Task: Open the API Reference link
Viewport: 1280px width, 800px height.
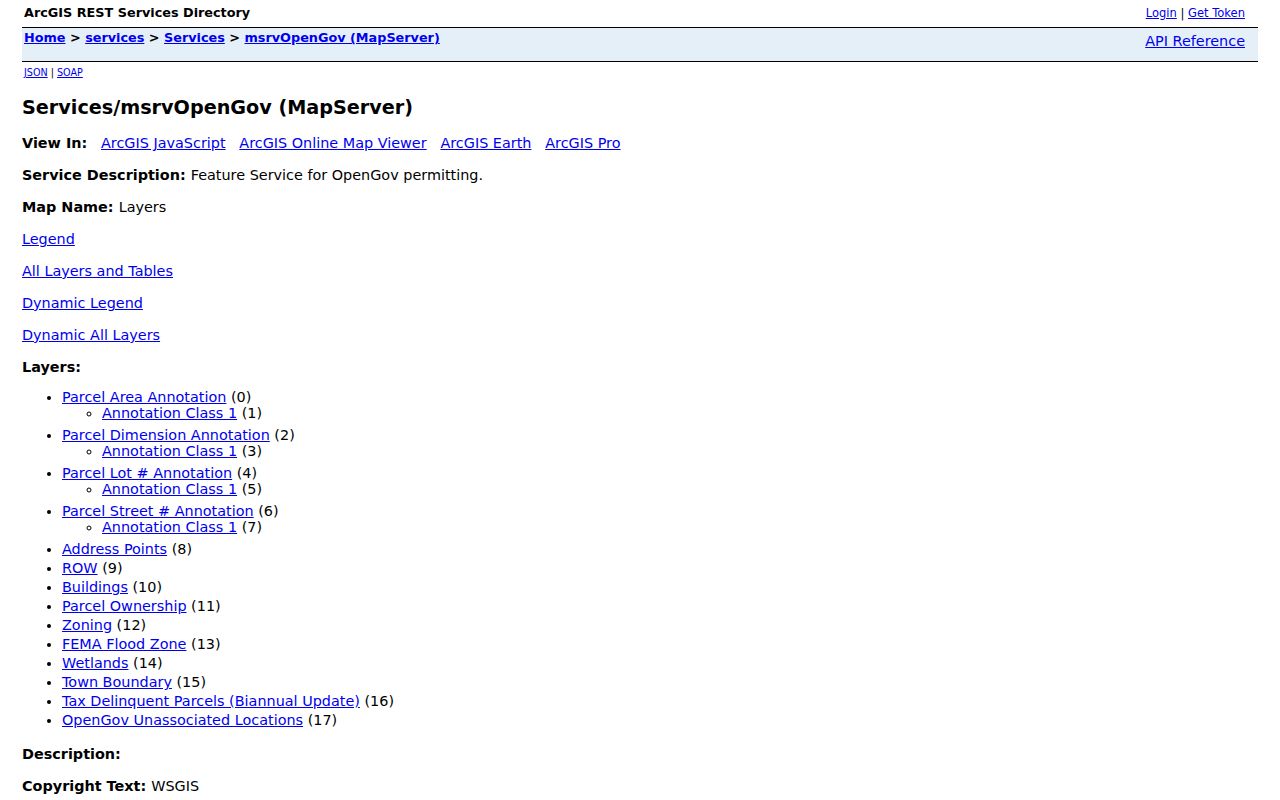Action: (1195, 41)
